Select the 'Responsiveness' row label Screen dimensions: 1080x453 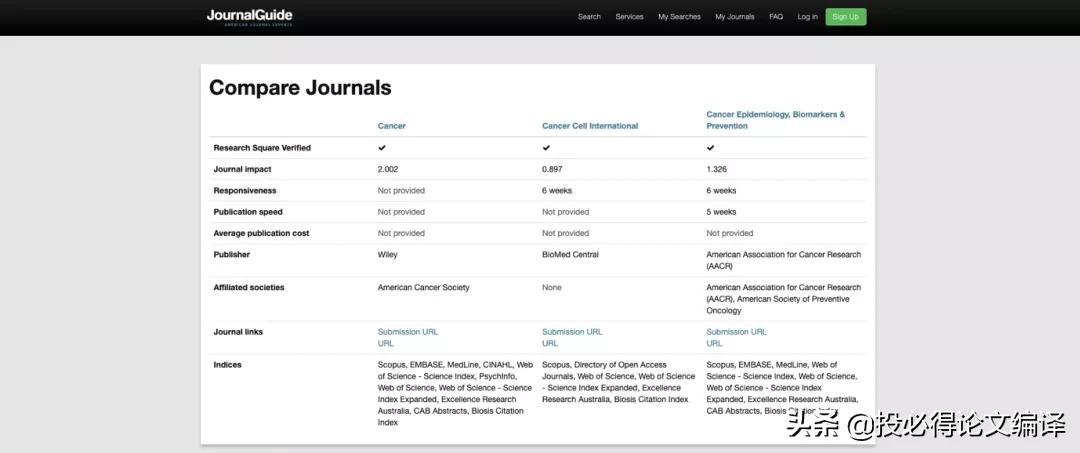point(245,191)
